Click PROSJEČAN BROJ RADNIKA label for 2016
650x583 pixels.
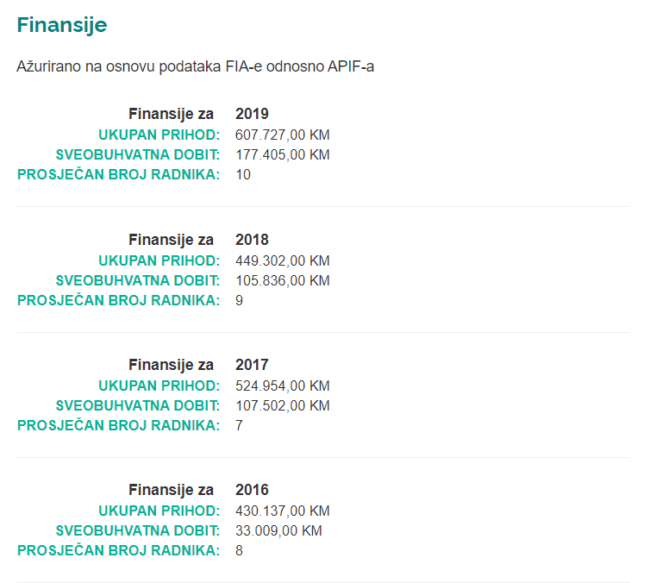118,550
